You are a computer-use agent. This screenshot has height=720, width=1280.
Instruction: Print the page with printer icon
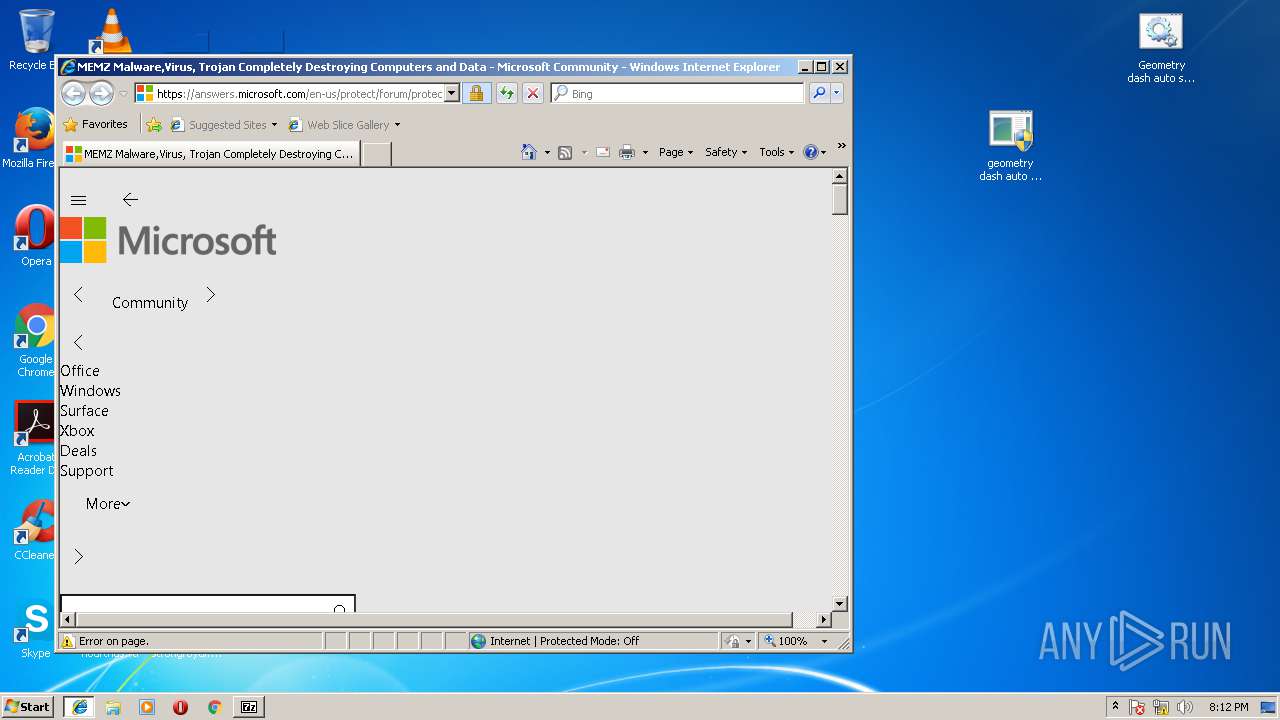627,152
